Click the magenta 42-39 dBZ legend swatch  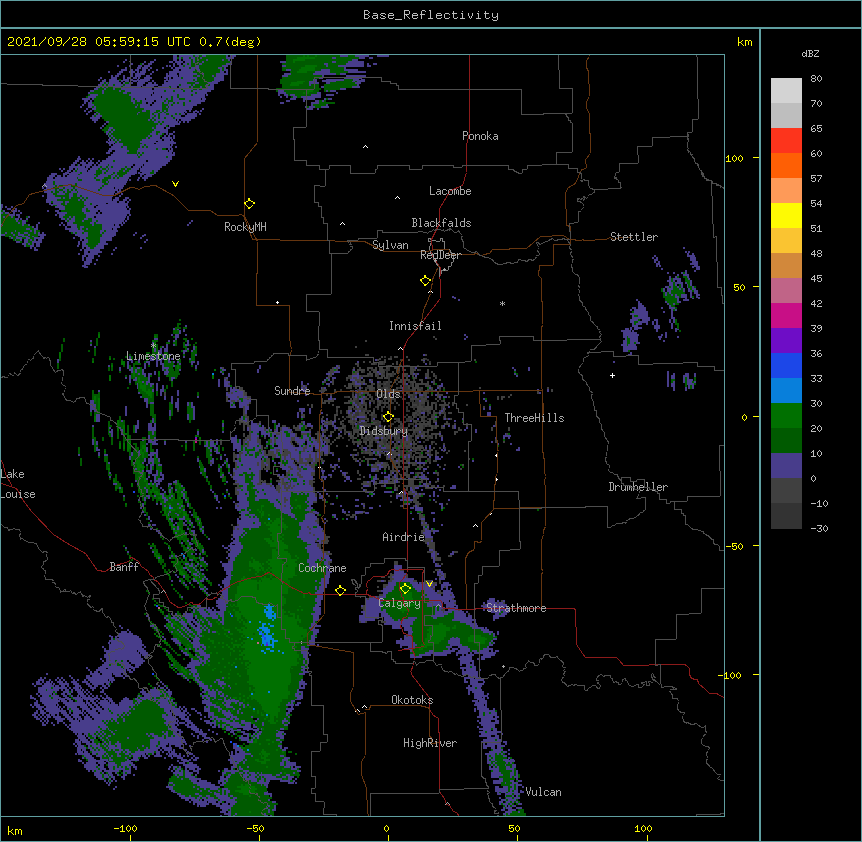click(786, 315)
